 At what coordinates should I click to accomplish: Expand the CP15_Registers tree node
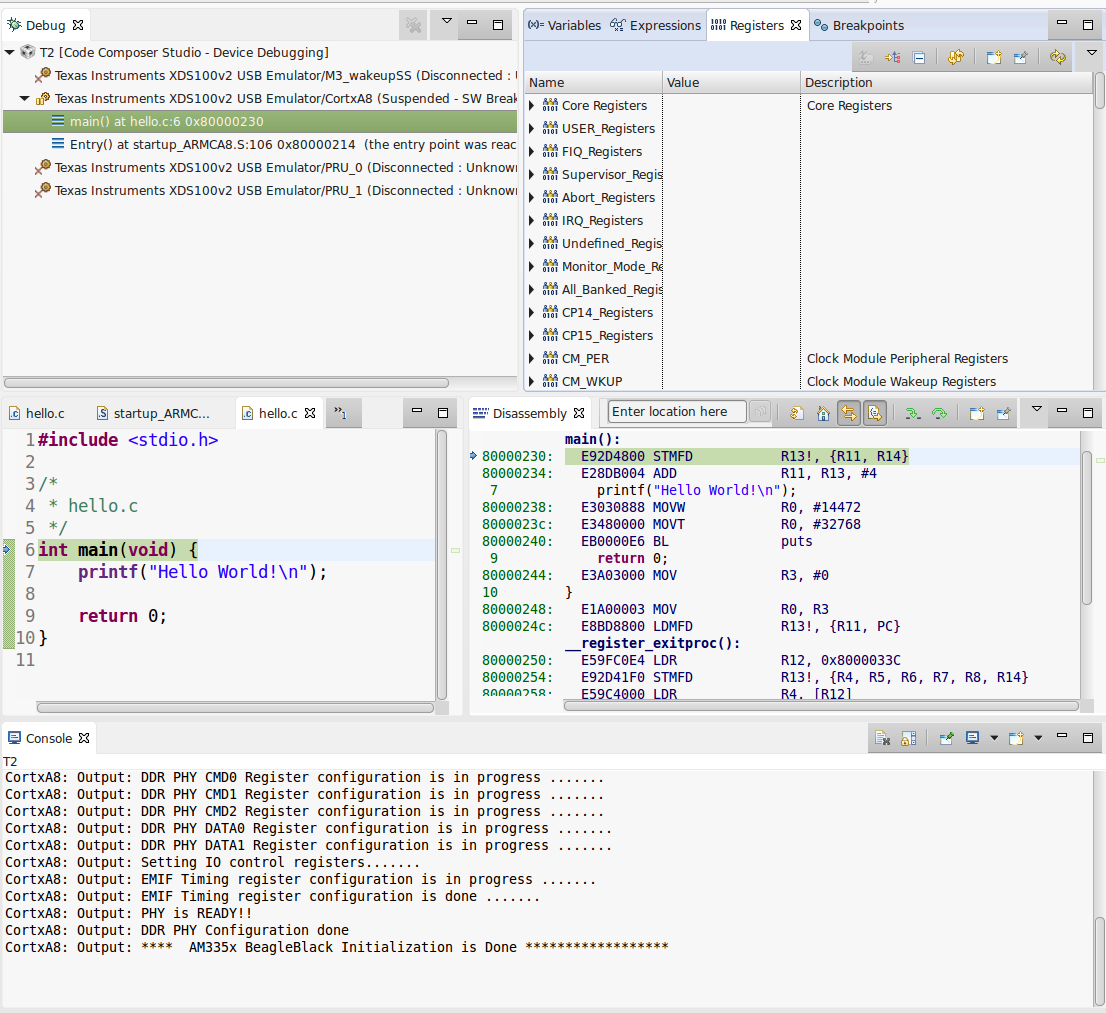pos(532,336)
